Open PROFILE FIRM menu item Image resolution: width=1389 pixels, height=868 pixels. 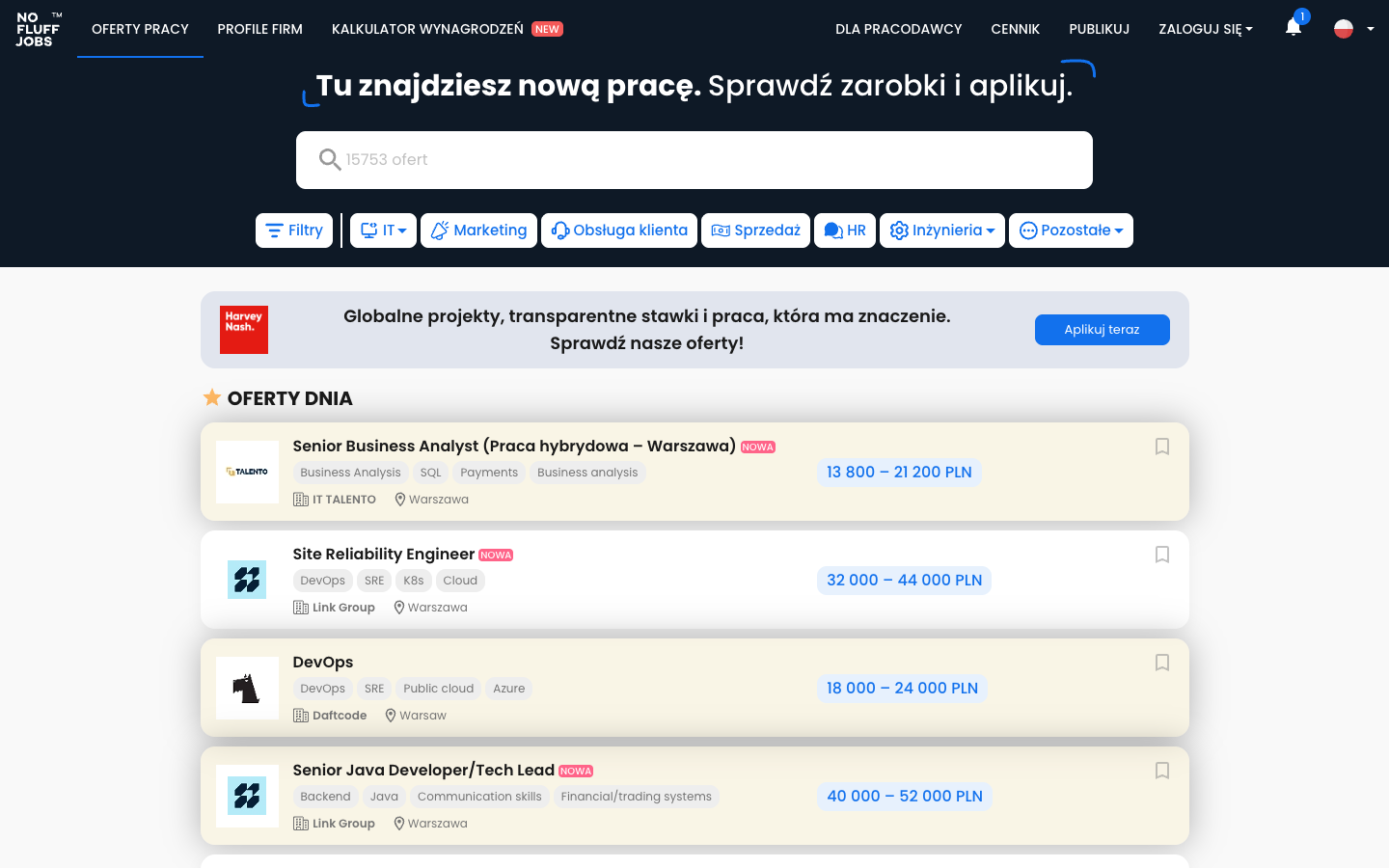[260, 29]
